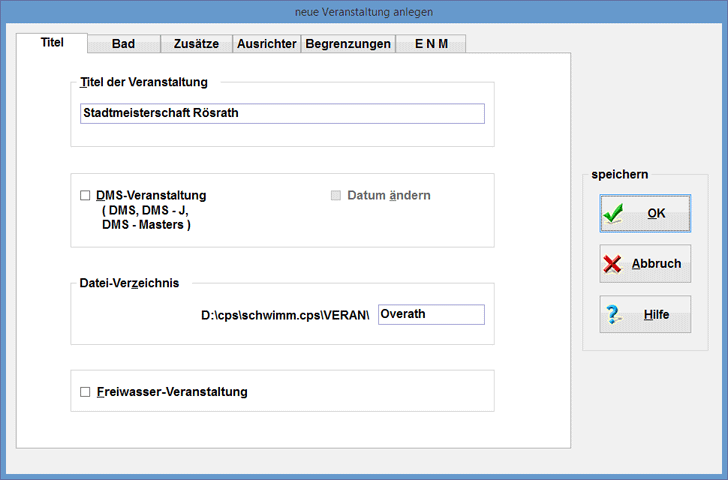
Task: Select the Titel tab
Action: tap(52, 43)
